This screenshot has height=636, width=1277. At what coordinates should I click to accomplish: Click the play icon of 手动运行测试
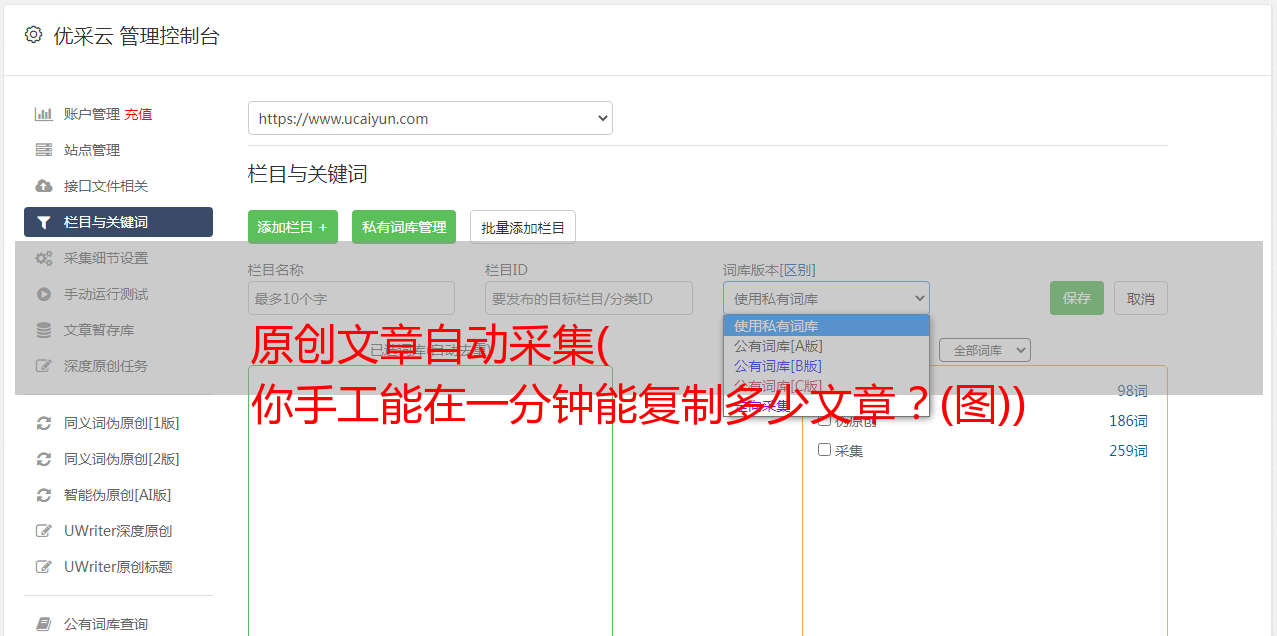click(43, 294)
